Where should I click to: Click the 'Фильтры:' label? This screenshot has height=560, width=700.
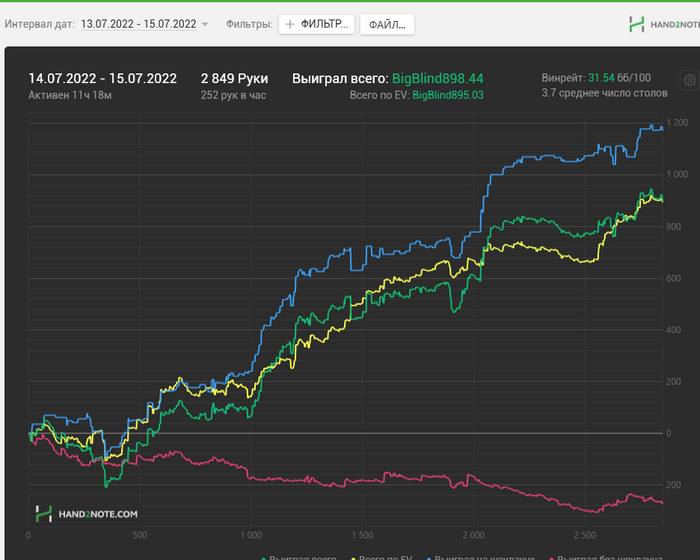tap(249, 24)
